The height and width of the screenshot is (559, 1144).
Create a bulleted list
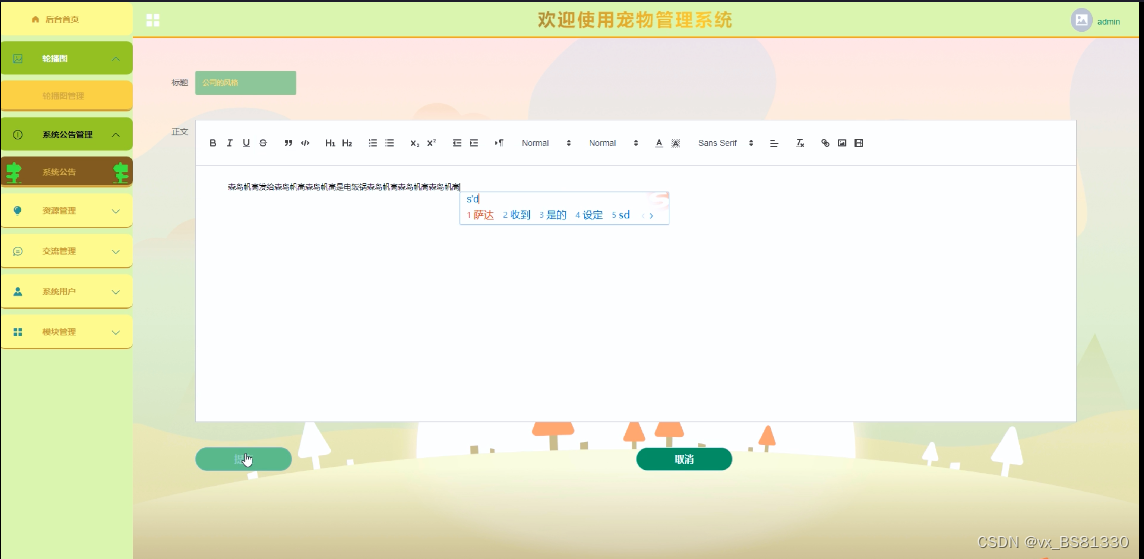coord(390,143)
